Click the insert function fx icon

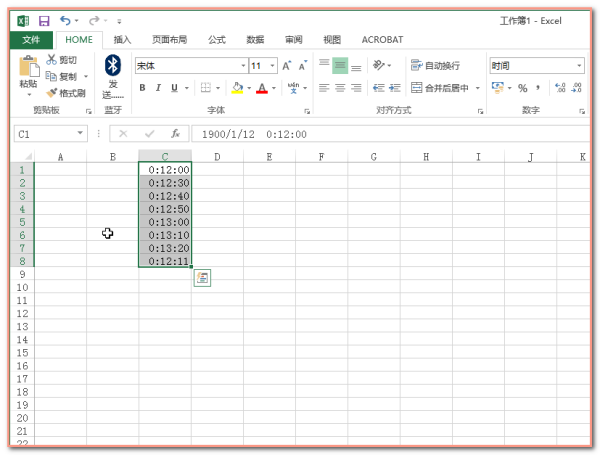tap(175, 133)
